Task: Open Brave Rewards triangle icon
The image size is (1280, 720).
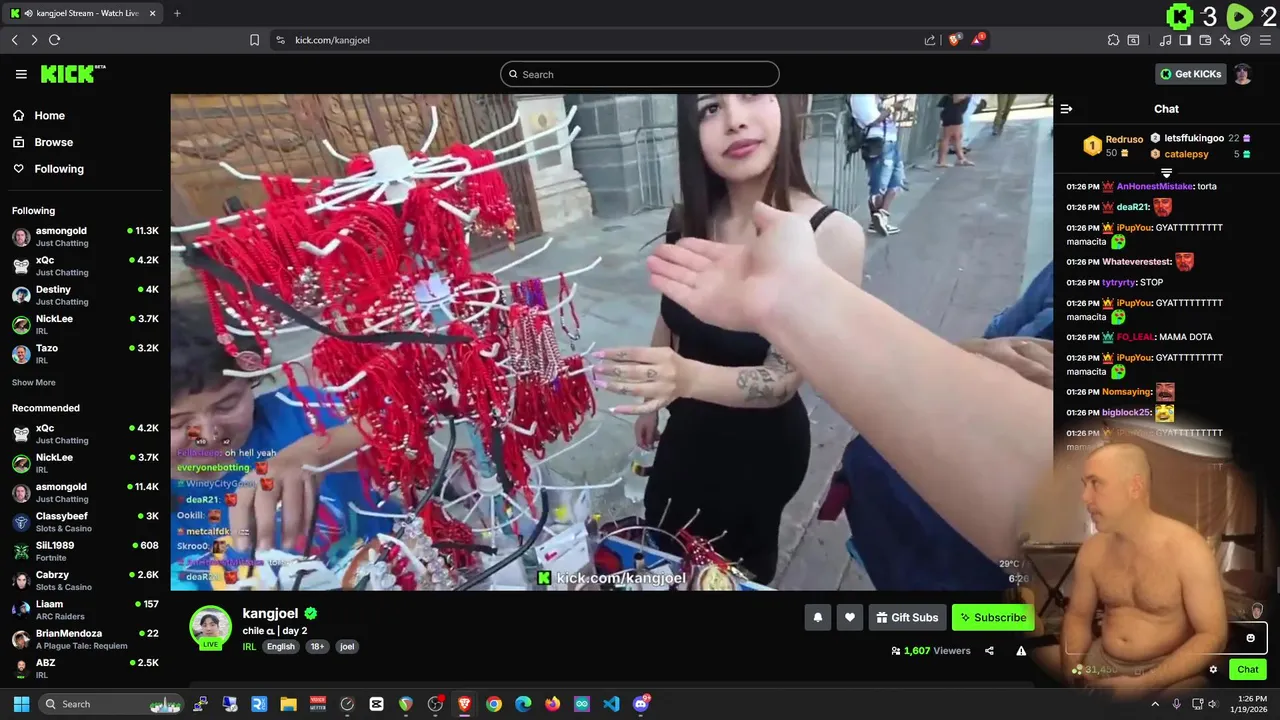Action: 980,40
